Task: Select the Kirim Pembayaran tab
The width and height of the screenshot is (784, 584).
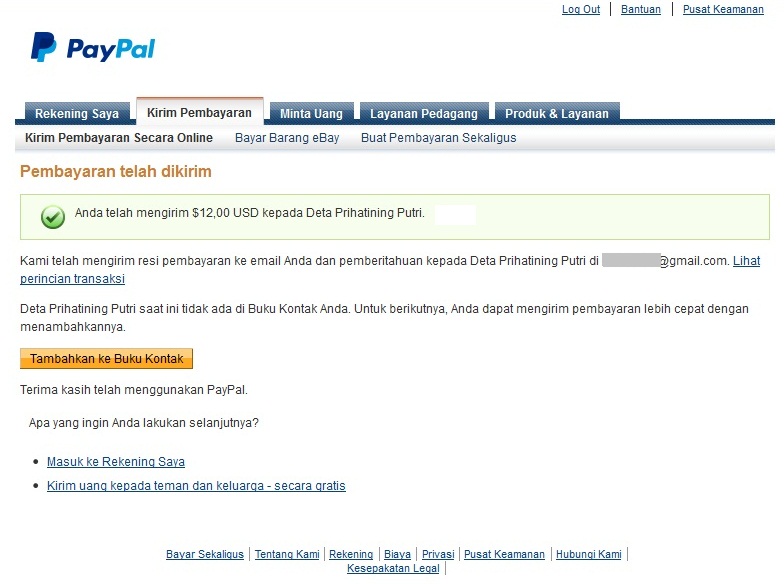Action: 200,112
